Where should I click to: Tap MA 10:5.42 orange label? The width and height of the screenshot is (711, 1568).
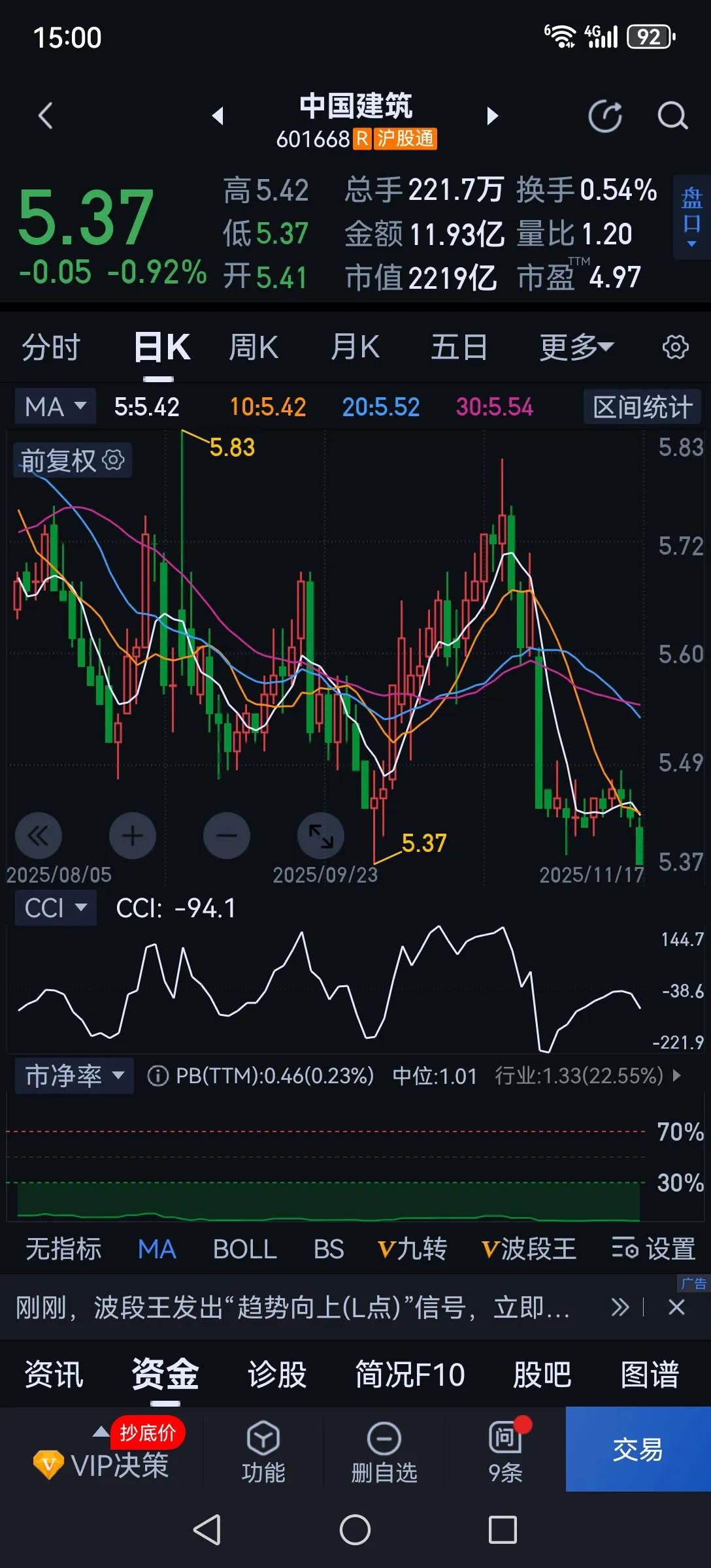pos(268,407)
